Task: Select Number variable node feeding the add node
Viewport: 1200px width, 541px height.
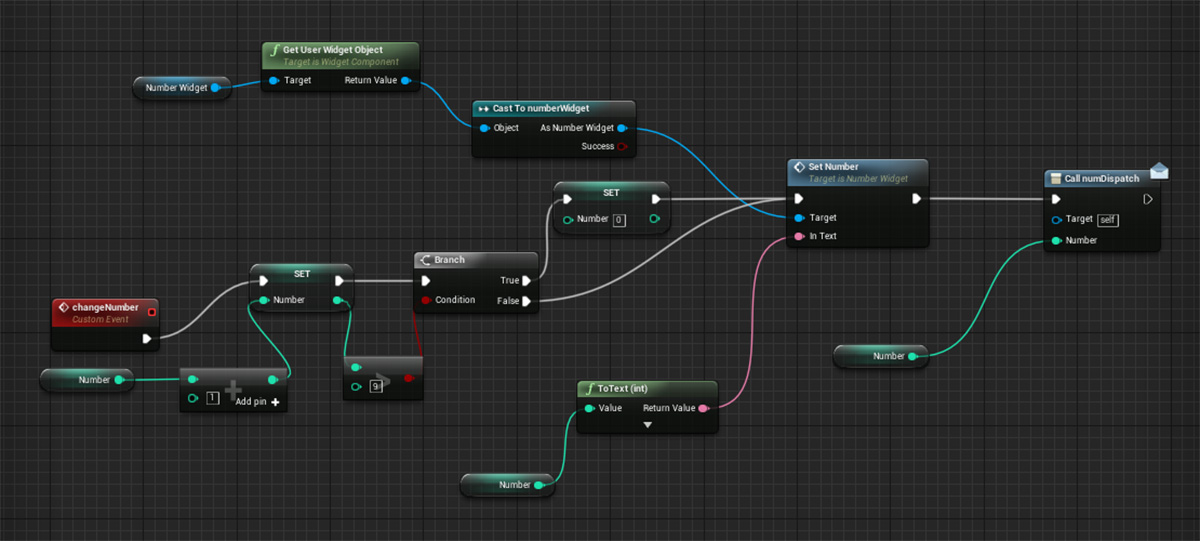Action: [x=87, y=380]
